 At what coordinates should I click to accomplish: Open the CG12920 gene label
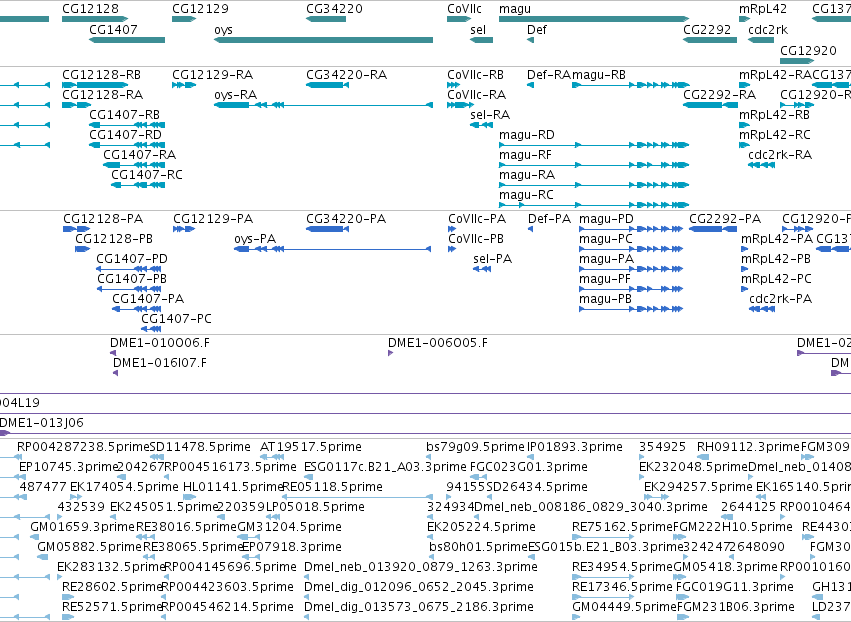(x=808, y=50)
